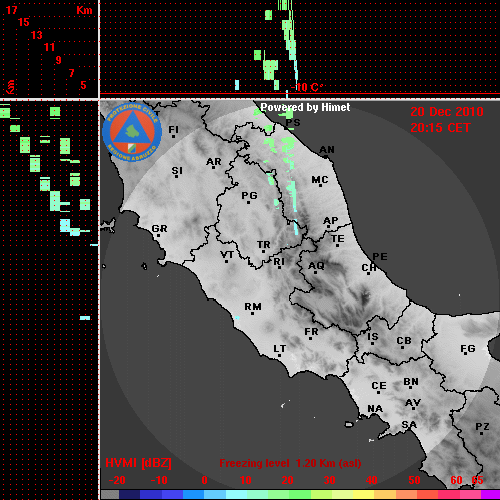
Task: Click the PE city label on coast
Action: tap(380, 257)
